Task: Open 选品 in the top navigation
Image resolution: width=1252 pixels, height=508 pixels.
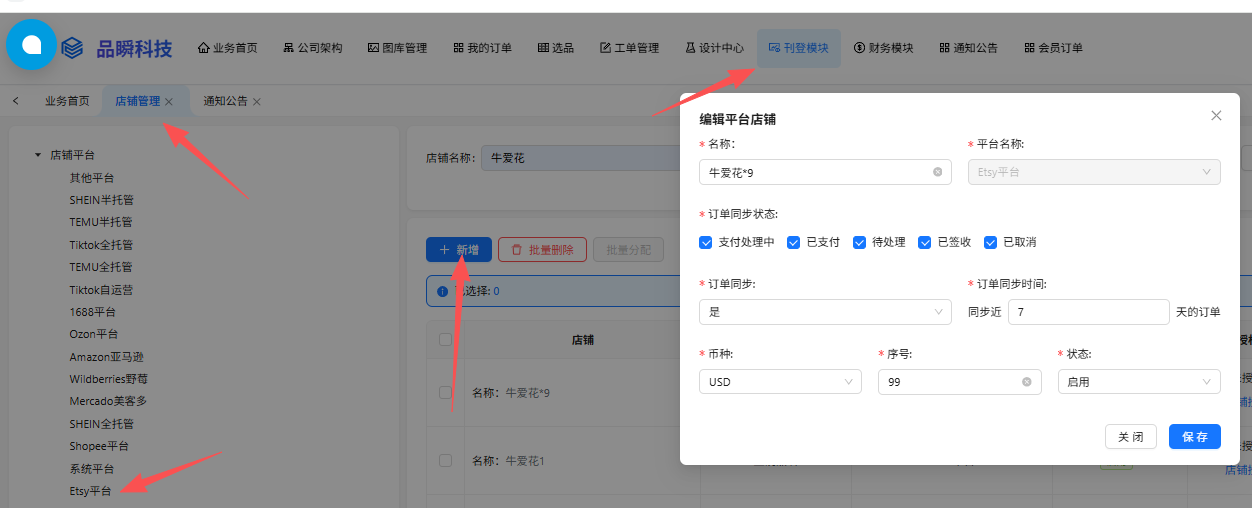Action: 556,48
